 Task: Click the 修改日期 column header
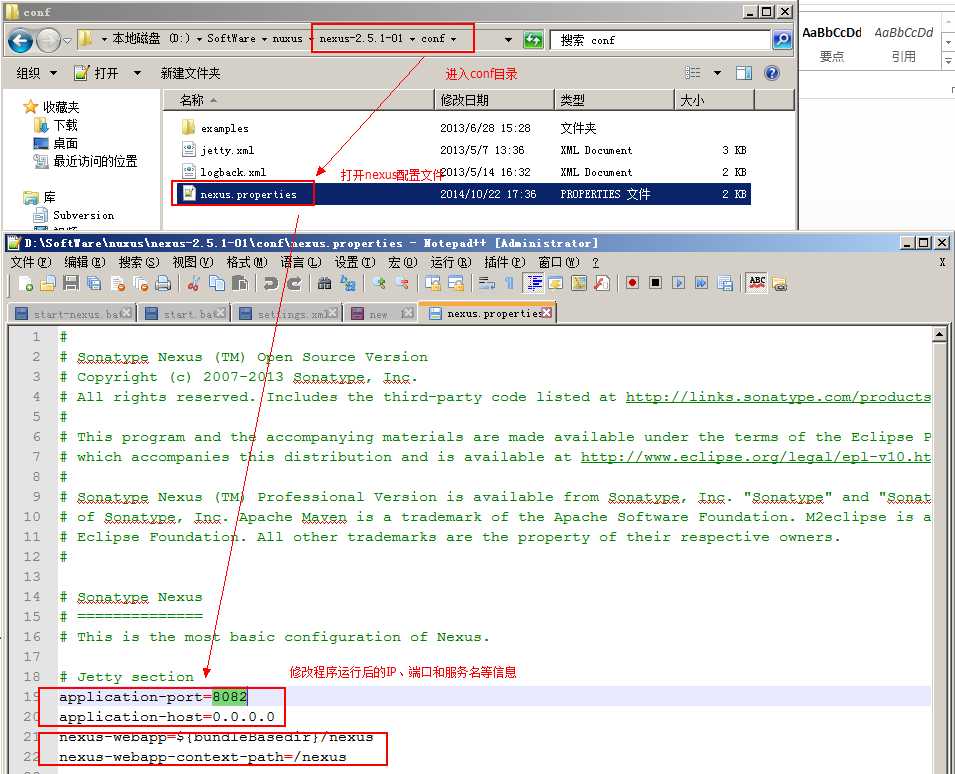click(x=494, y=100)
